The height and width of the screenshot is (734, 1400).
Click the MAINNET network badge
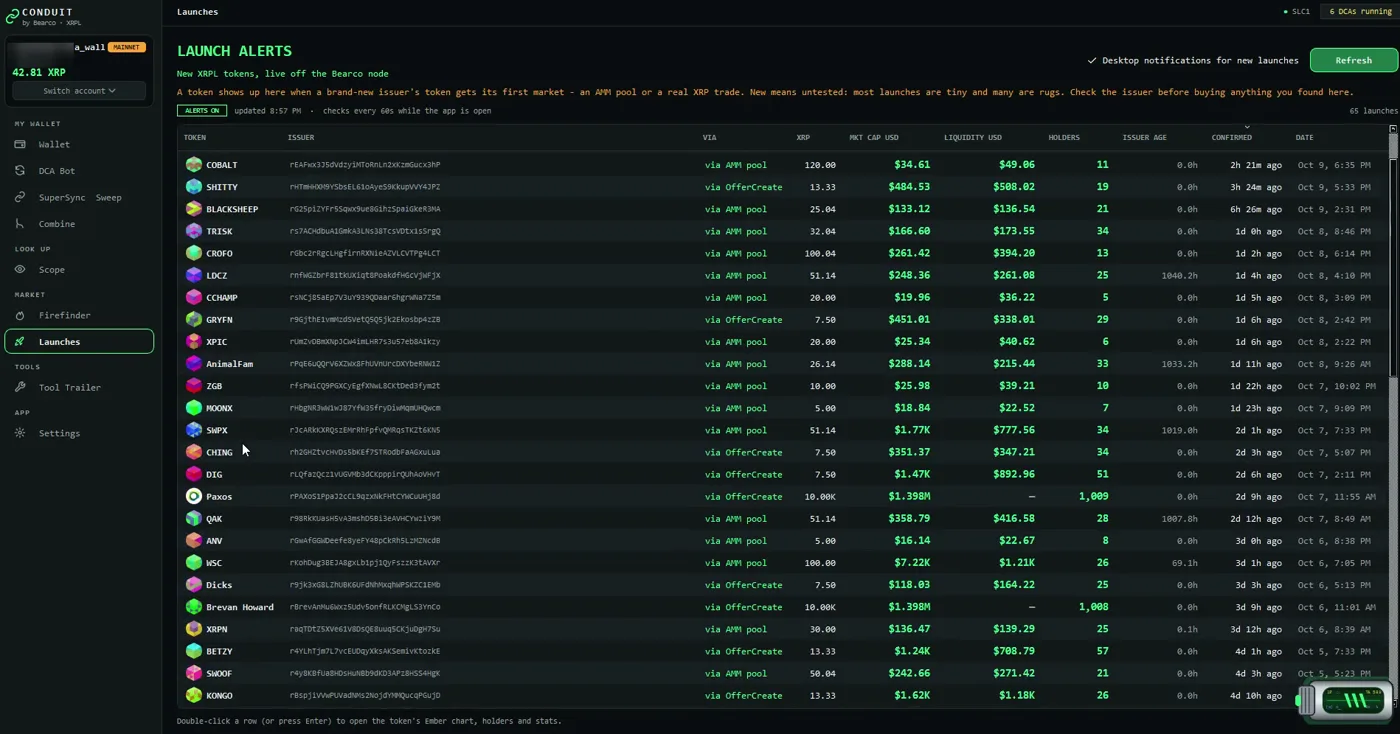point(126,47)
